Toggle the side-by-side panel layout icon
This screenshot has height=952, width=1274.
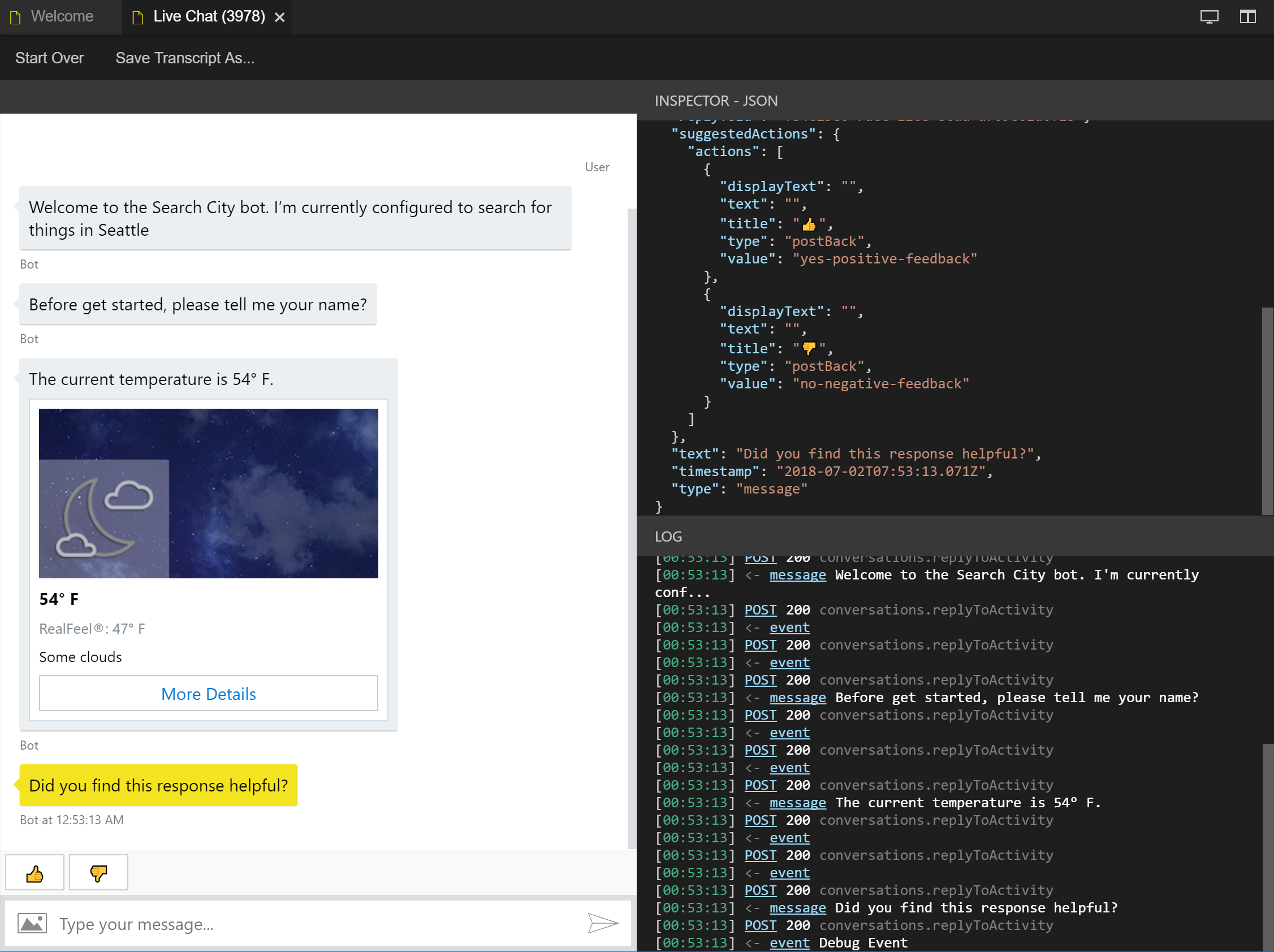tap(1247, 17)
